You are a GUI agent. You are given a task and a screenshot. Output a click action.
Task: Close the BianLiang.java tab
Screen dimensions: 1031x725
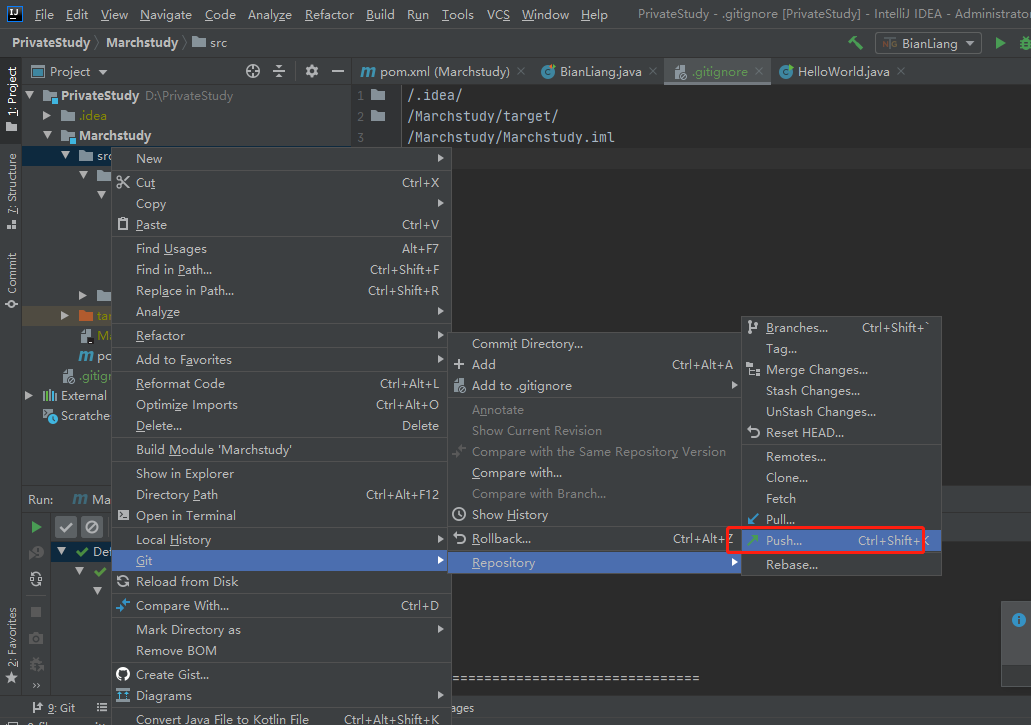coord(652,71)
